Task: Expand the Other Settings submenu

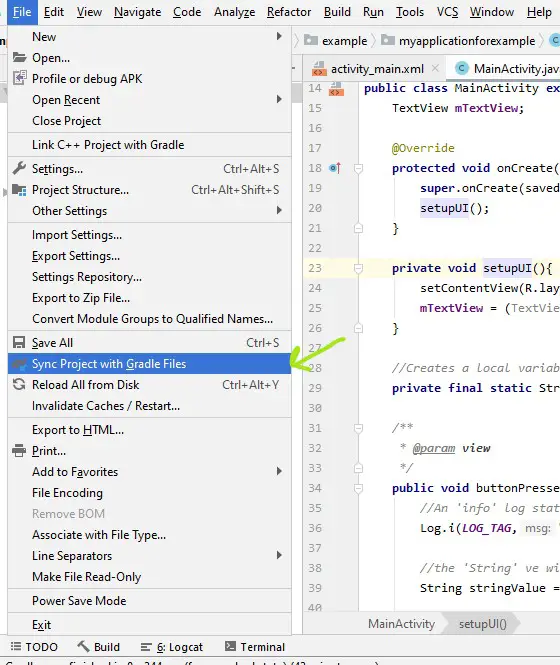Action: (279, 210)
